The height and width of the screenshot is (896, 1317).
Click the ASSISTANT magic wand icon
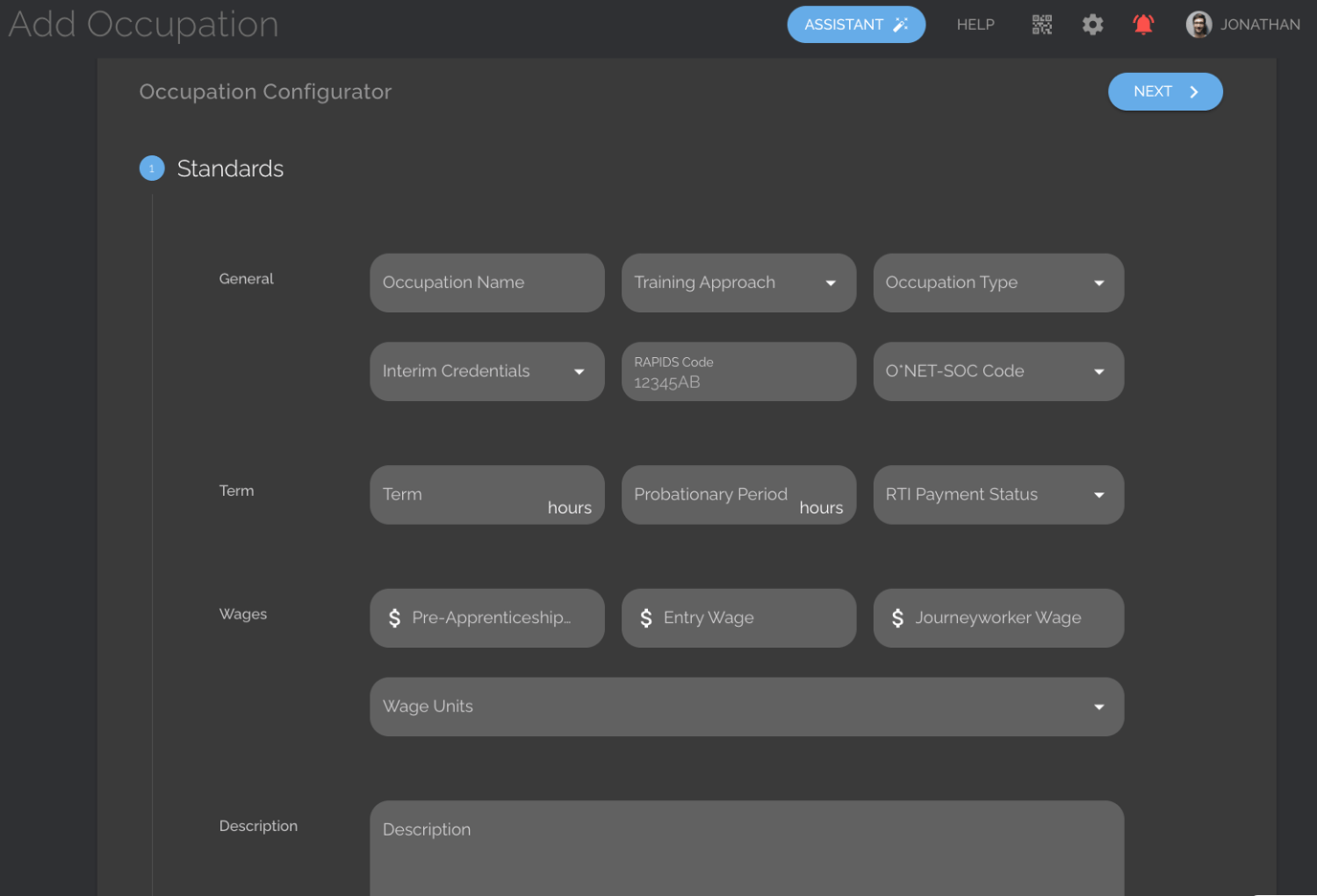[x=901, y=24]
